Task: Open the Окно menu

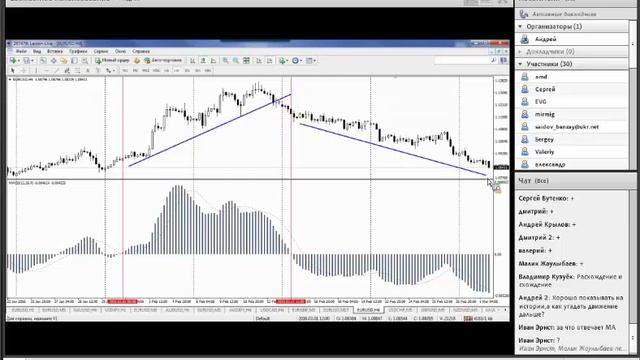Action: (120, 51)
